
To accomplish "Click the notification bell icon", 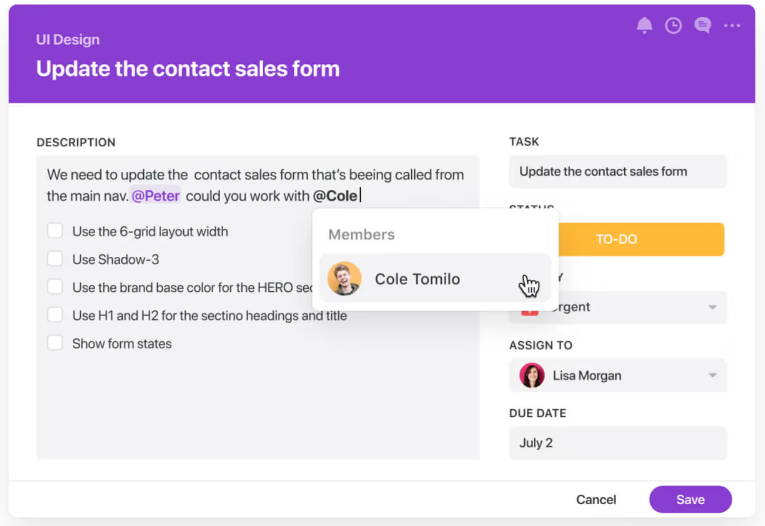I will click(644, 25).
